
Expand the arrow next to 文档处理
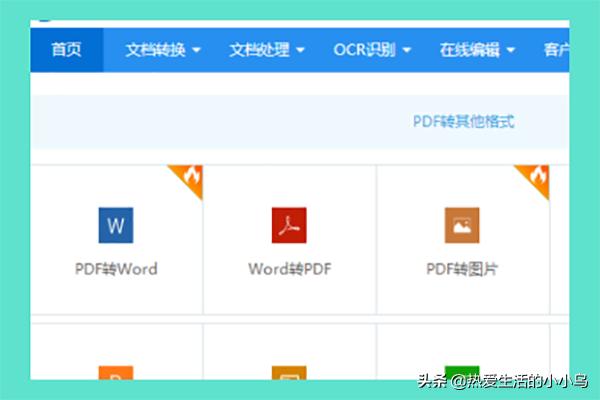pyautogui.click(x=300, y=50)
